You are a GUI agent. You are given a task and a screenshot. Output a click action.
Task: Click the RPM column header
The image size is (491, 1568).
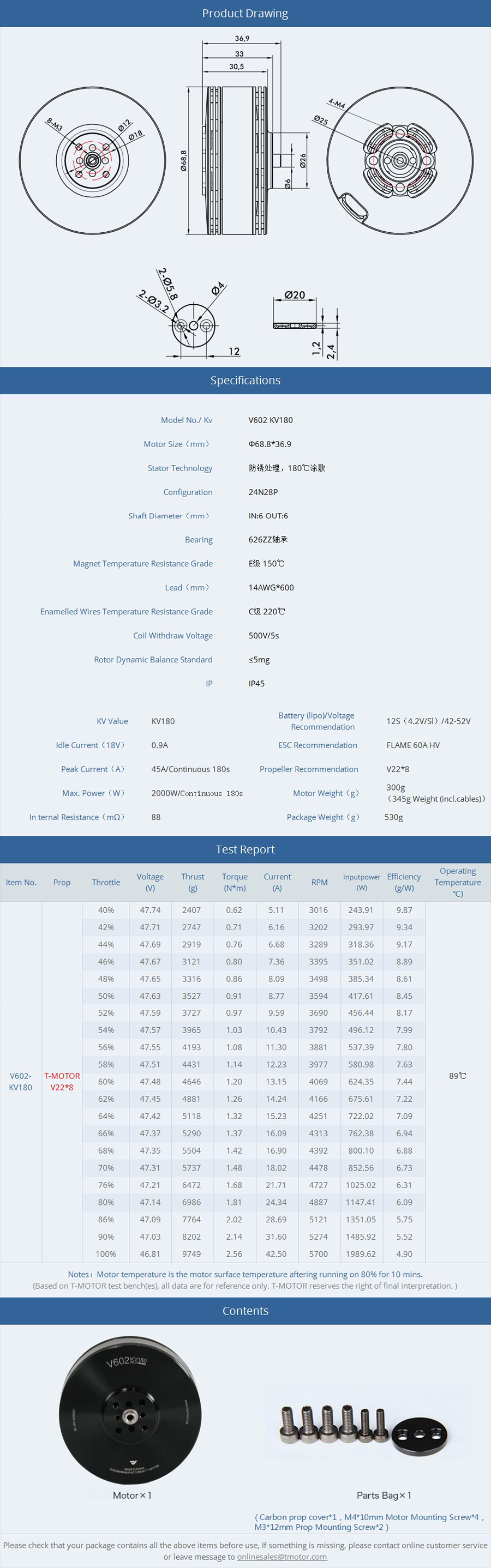[x=319, y=882]
